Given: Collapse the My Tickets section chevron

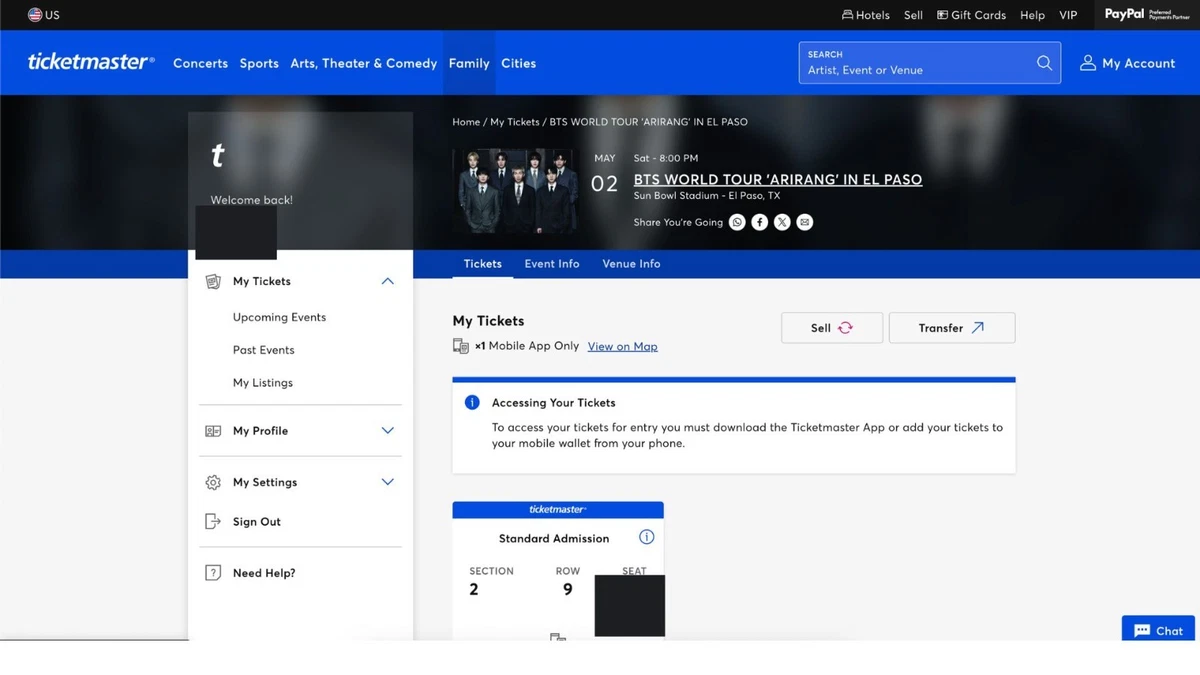Looking at the screenshot, I should point(388,281).
